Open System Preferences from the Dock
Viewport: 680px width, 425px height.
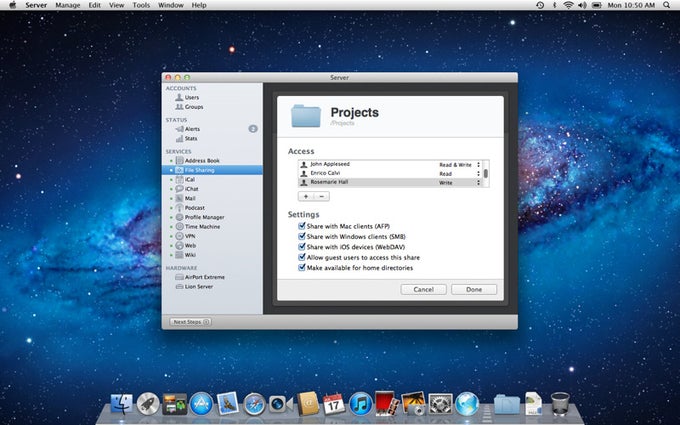[x=441, y=404]
